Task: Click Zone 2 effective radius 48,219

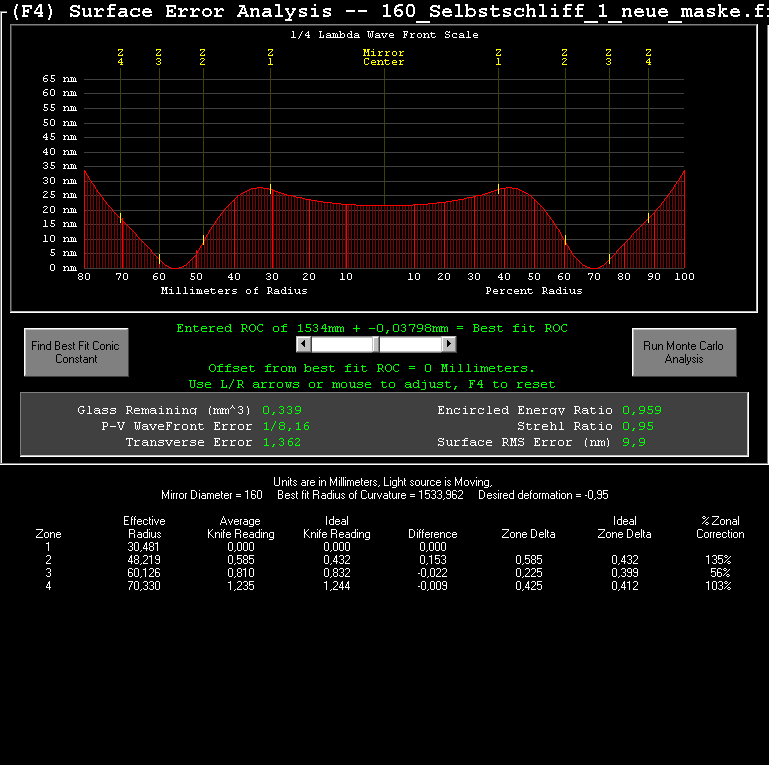Action: 144,560
